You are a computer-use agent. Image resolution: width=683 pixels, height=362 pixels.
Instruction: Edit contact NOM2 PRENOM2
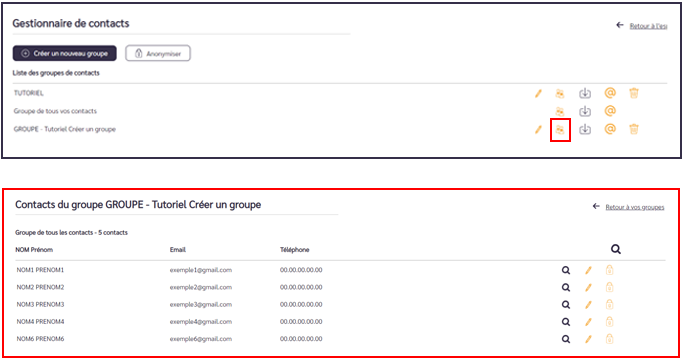click(x=588, y=288)
